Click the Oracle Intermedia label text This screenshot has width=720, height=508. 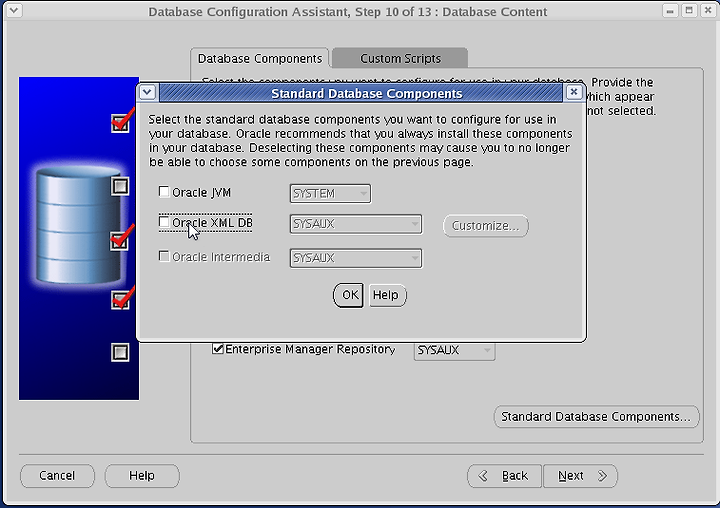click(x=221, y=257)
